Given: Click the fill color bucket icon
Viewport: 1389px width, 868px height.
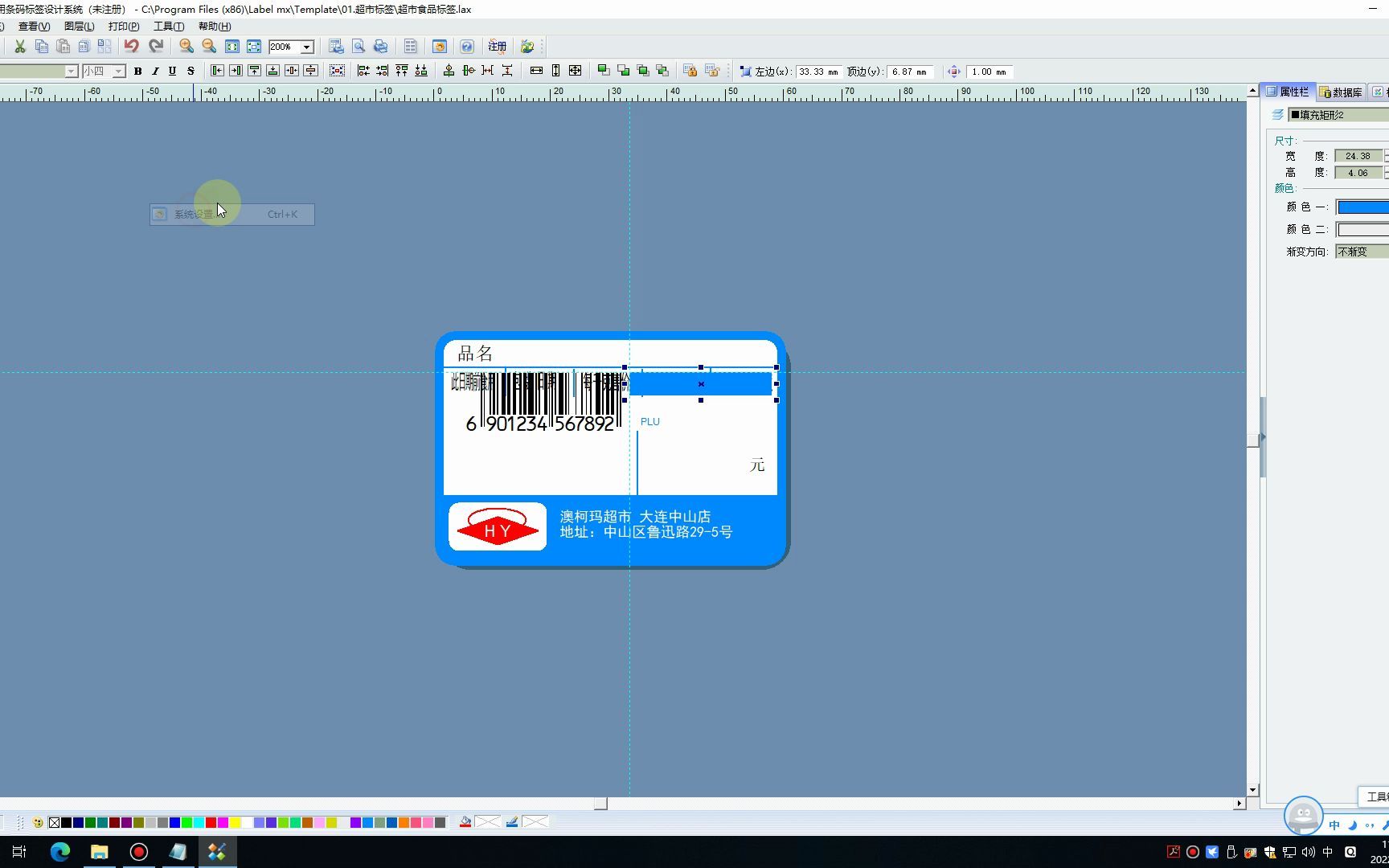Looking at the screenshot, I should [x=465, y=821].
